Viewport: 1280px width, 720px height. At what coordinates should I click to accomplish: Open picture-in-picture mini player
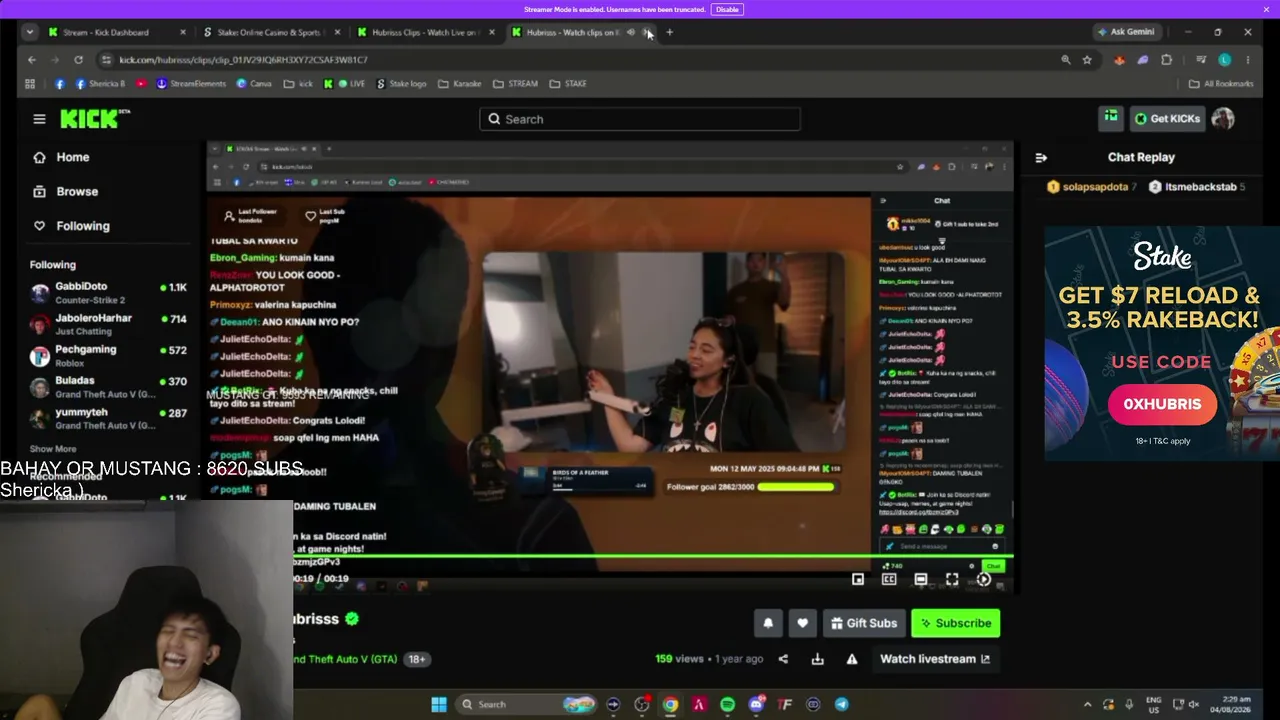(858, 579)
